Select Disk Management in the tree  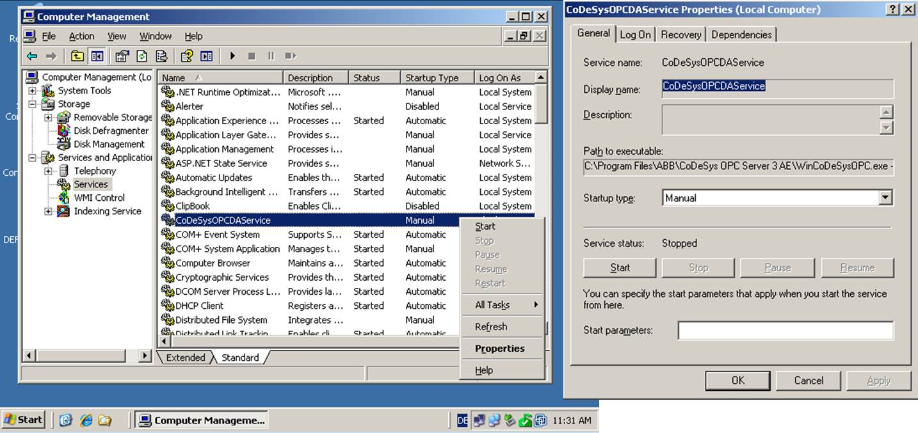[x=109, y=144]
